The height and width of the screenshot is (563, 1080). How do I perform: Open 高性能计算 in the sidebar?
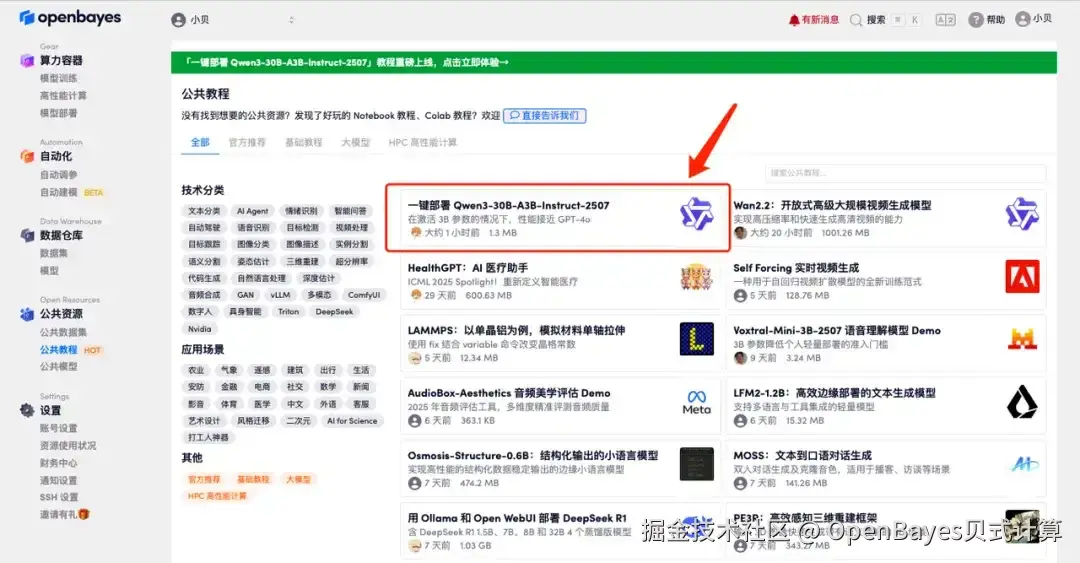pyautogui.click(x=63, y=96)
